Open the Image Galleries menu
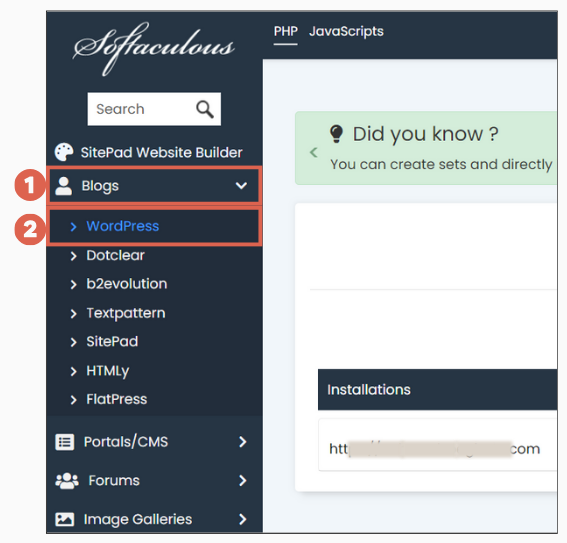 [x=154, y=520]
